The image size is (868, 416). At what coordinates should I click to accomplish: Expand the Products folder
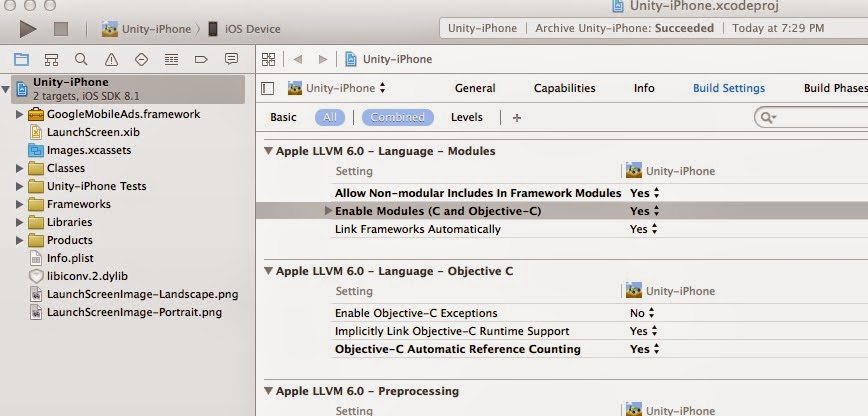(19, 240)
